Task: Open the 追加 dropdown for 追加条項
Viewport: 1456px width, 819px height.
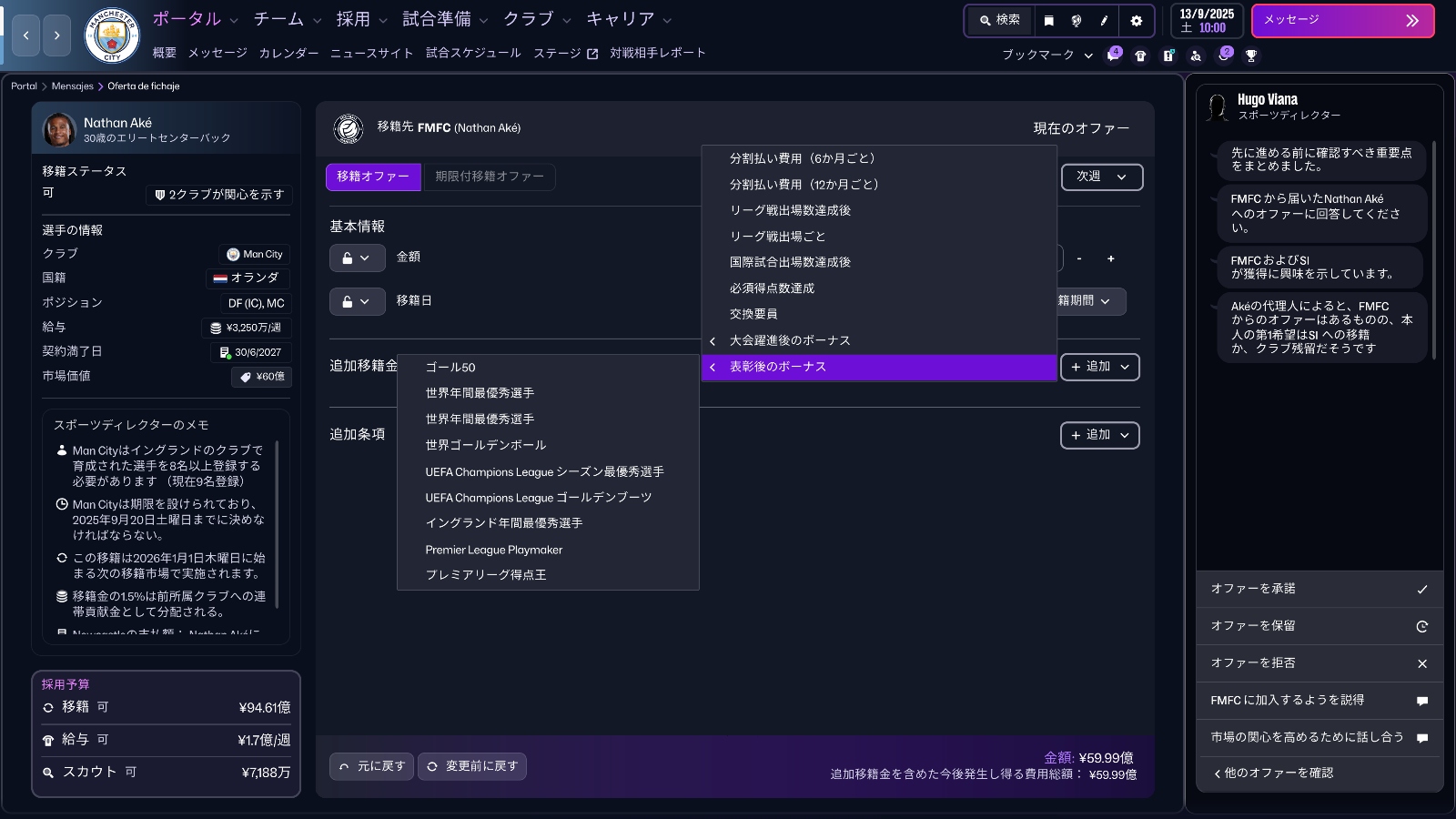Action: [x=1099, y=435]
